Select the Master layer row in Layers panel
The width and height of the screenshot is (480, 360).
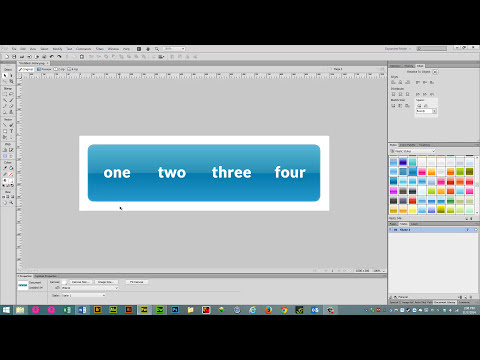click(x=433, y=230)
